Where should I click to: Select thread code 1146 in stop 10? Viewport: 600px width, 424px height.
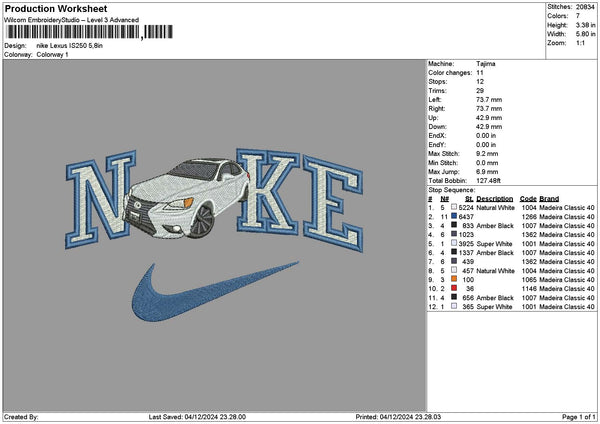[x=529, y=289]
